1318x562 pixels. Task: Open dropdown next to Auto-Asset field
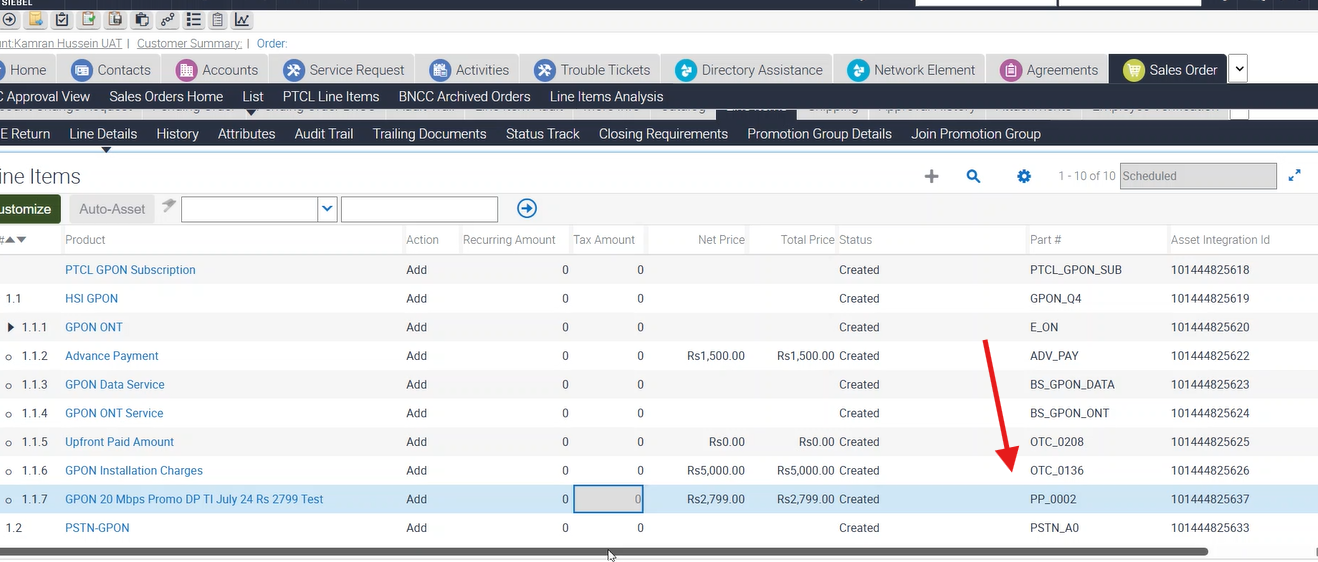pos(327,208)
